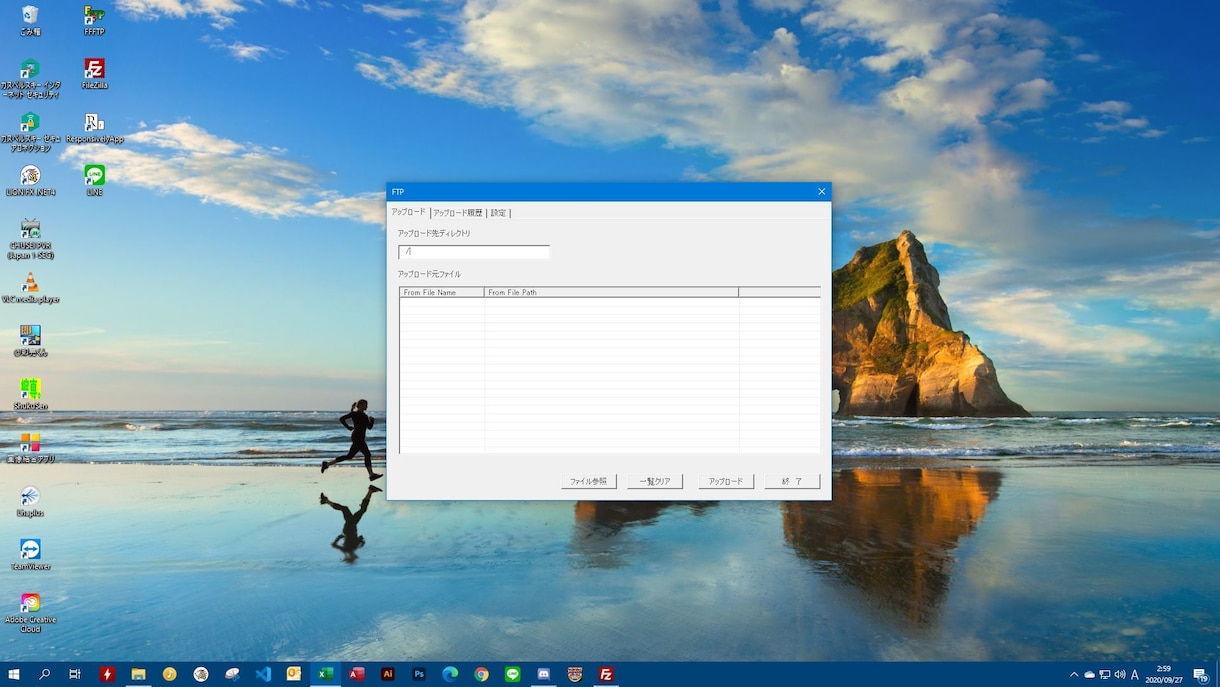
Task: Open the volume control in the system tray
Action: coord(1119,674)
